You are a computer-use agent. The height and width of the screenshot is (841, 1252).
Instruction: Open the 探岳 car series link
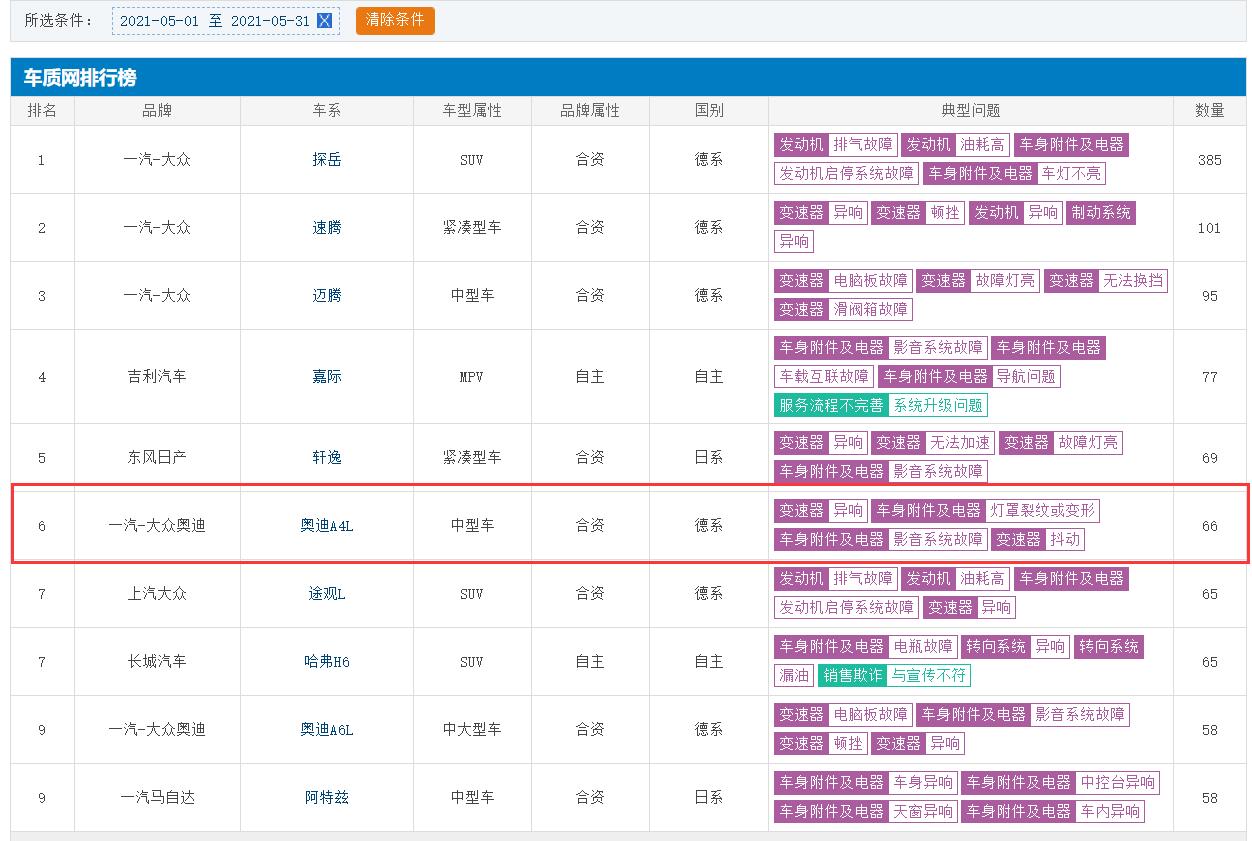pos(327,160)
